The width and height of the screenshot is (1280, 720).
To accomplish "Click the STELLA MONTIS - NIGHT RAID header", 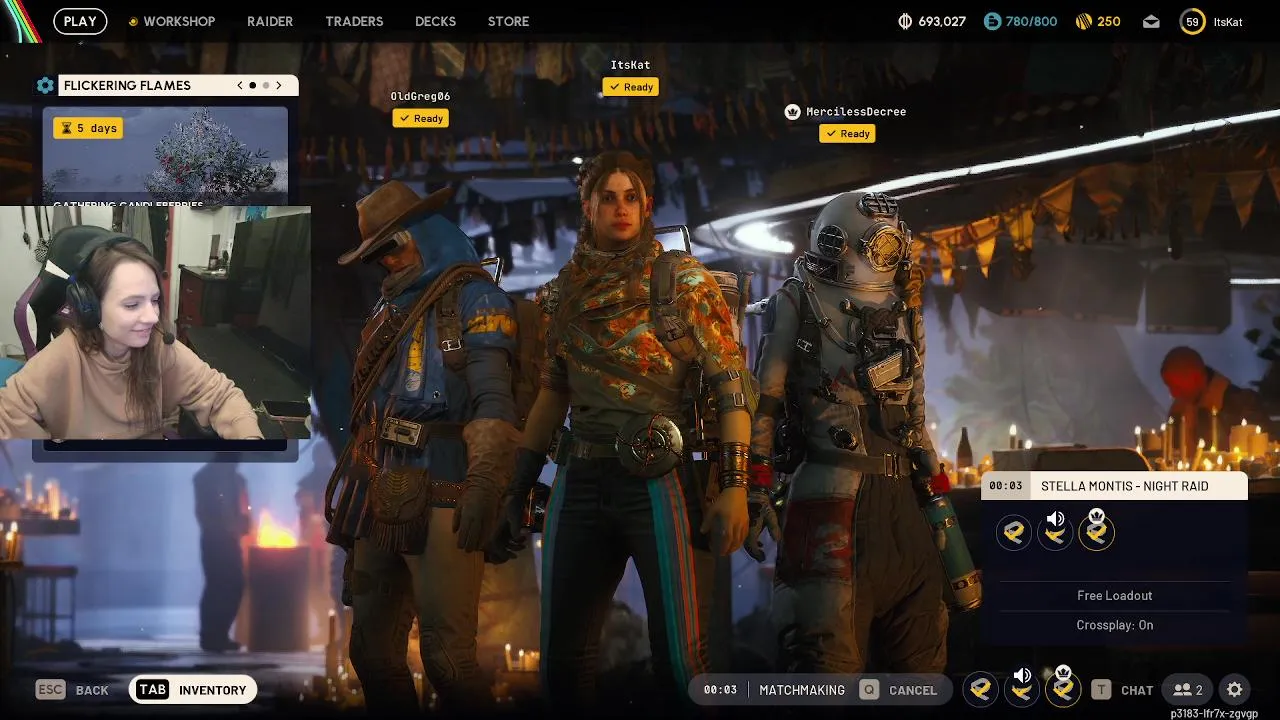I will coord(1125,486).
